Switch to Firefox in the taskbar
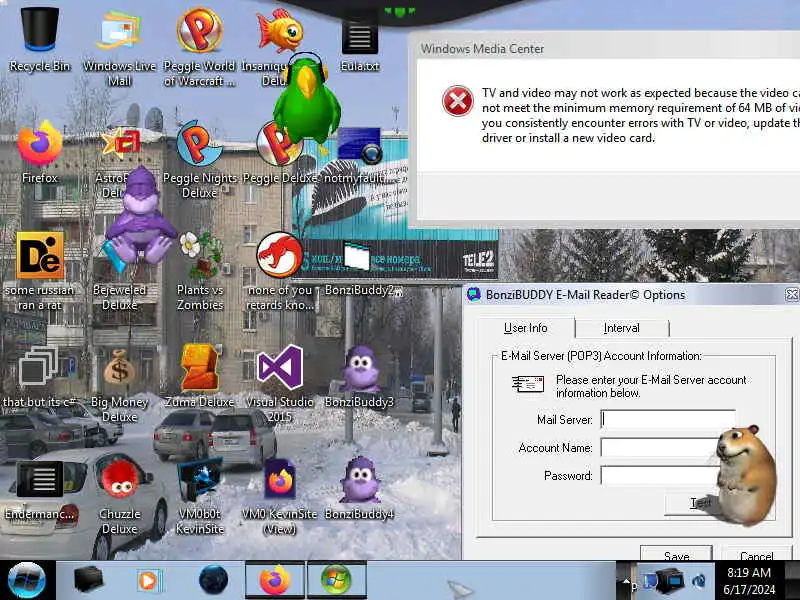Image resolution: width=800 pixels, height=600 pixels. point(275,580)
